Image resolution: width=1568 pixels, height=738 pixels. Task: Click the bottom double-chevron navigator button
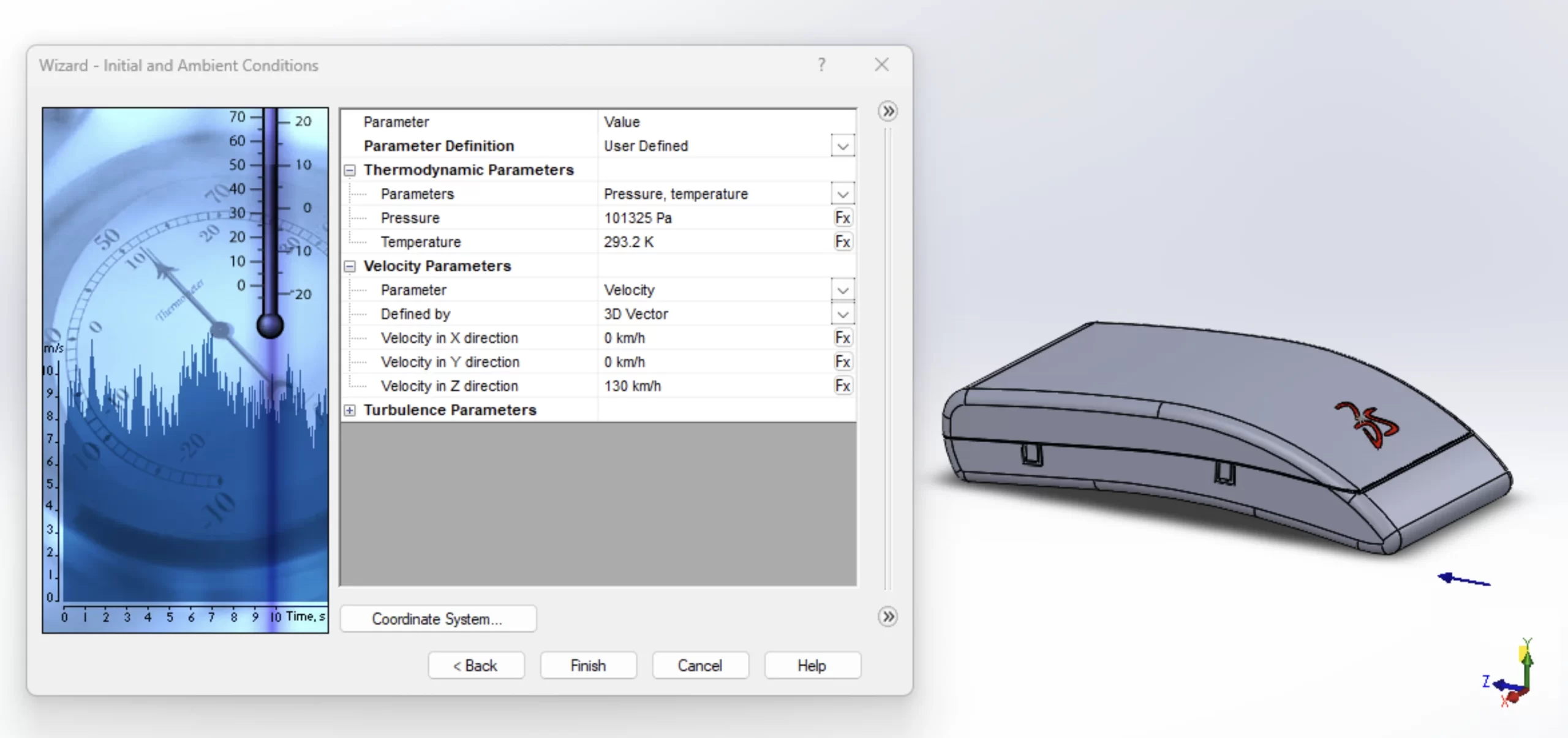[x=888, y=616]
